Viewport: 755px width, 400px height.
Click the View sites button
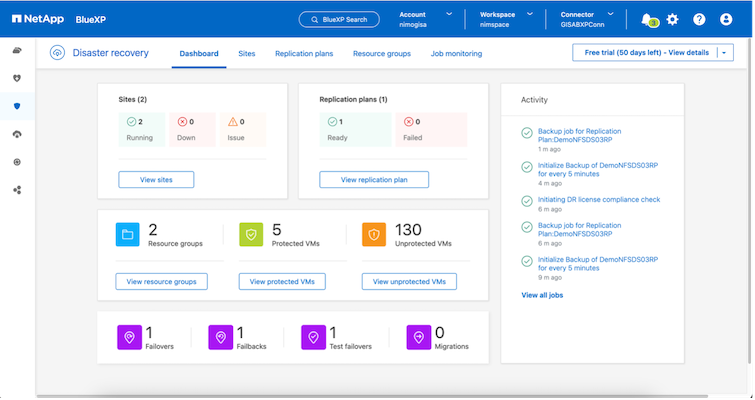click(x=156, y=180)
